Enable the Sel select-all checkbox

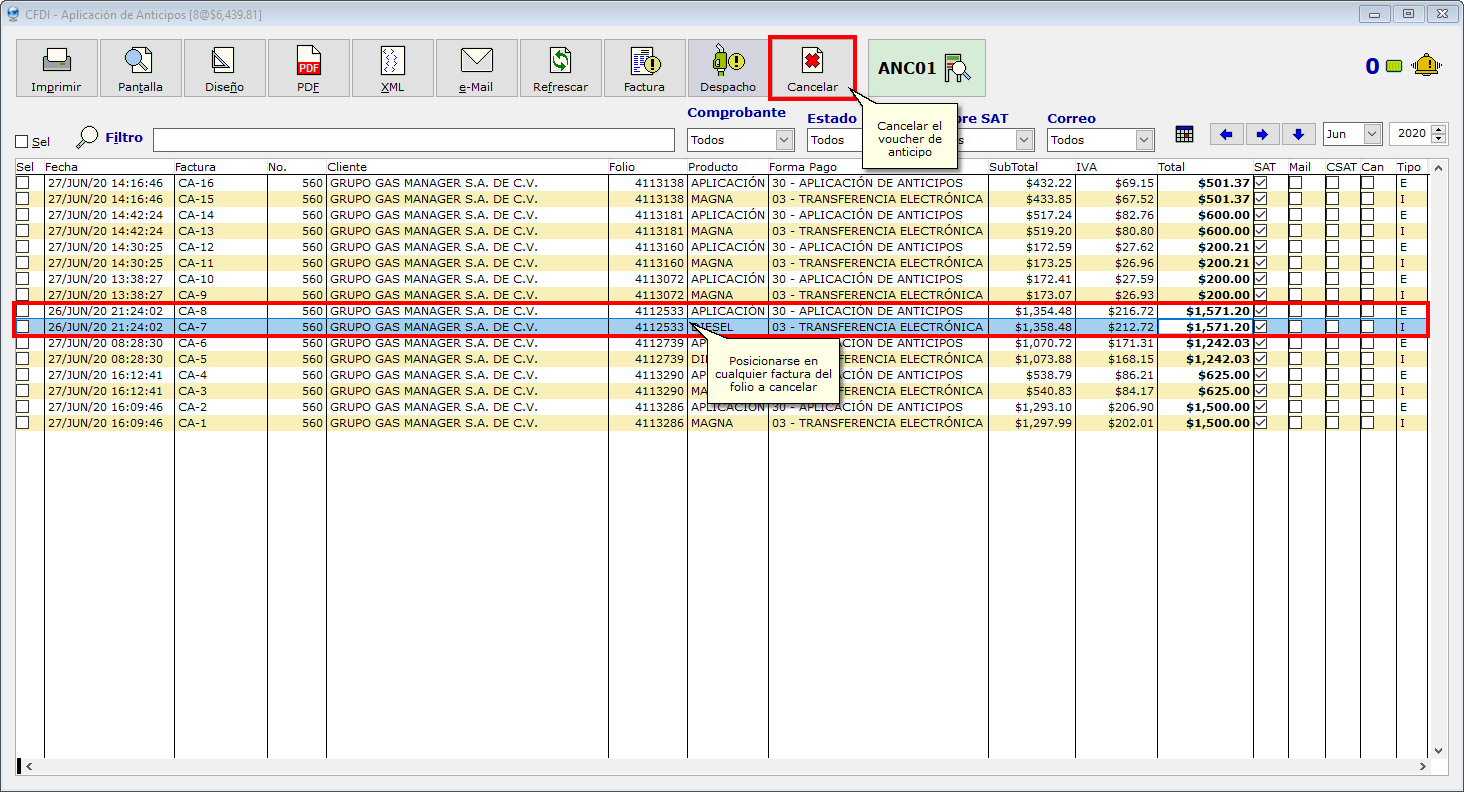(22, 142)
